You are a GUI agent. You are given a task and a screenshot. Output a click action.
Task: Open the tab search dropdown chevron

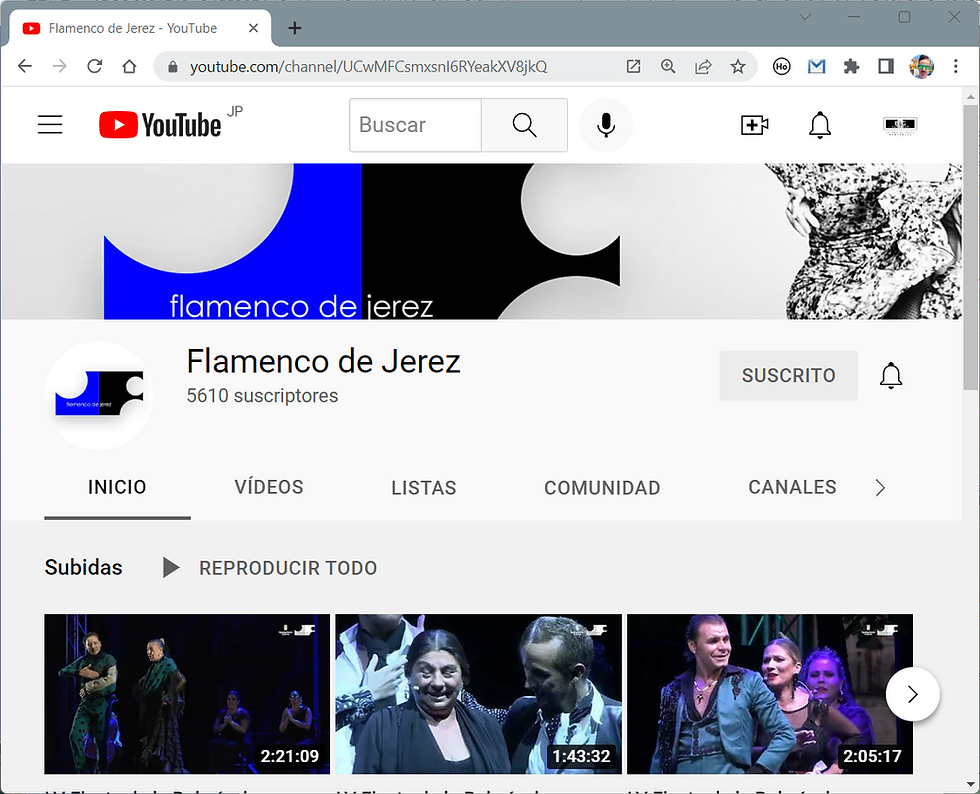point(805,17)
